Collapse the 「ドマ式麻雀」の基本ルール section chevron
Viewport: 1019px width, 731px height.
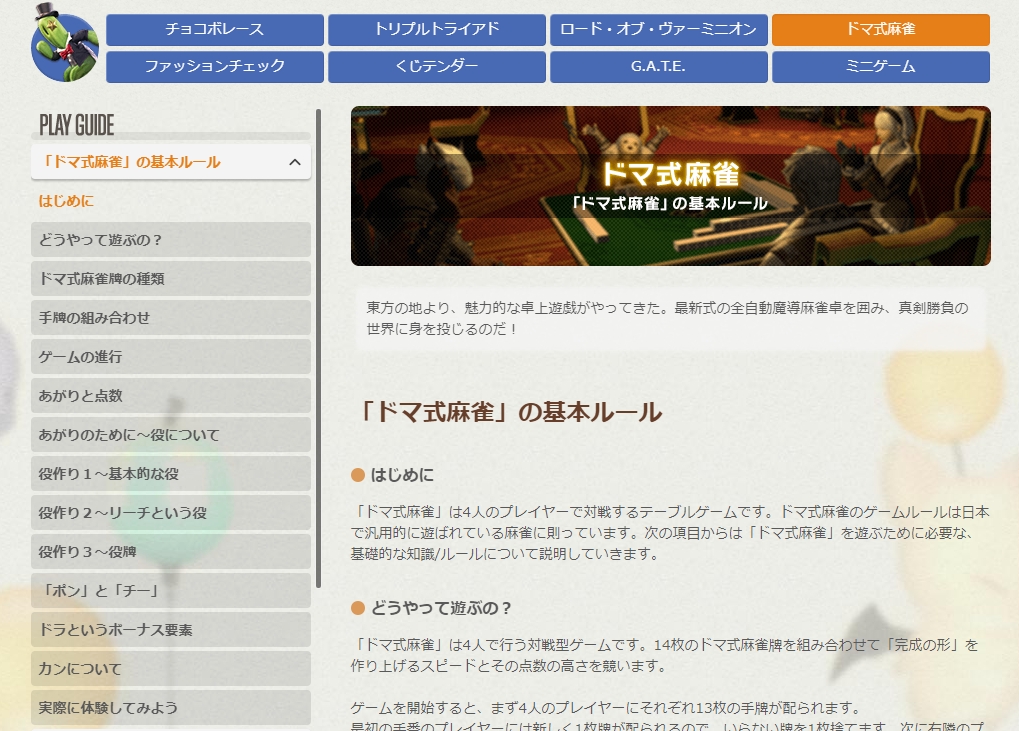coord(294,162)
